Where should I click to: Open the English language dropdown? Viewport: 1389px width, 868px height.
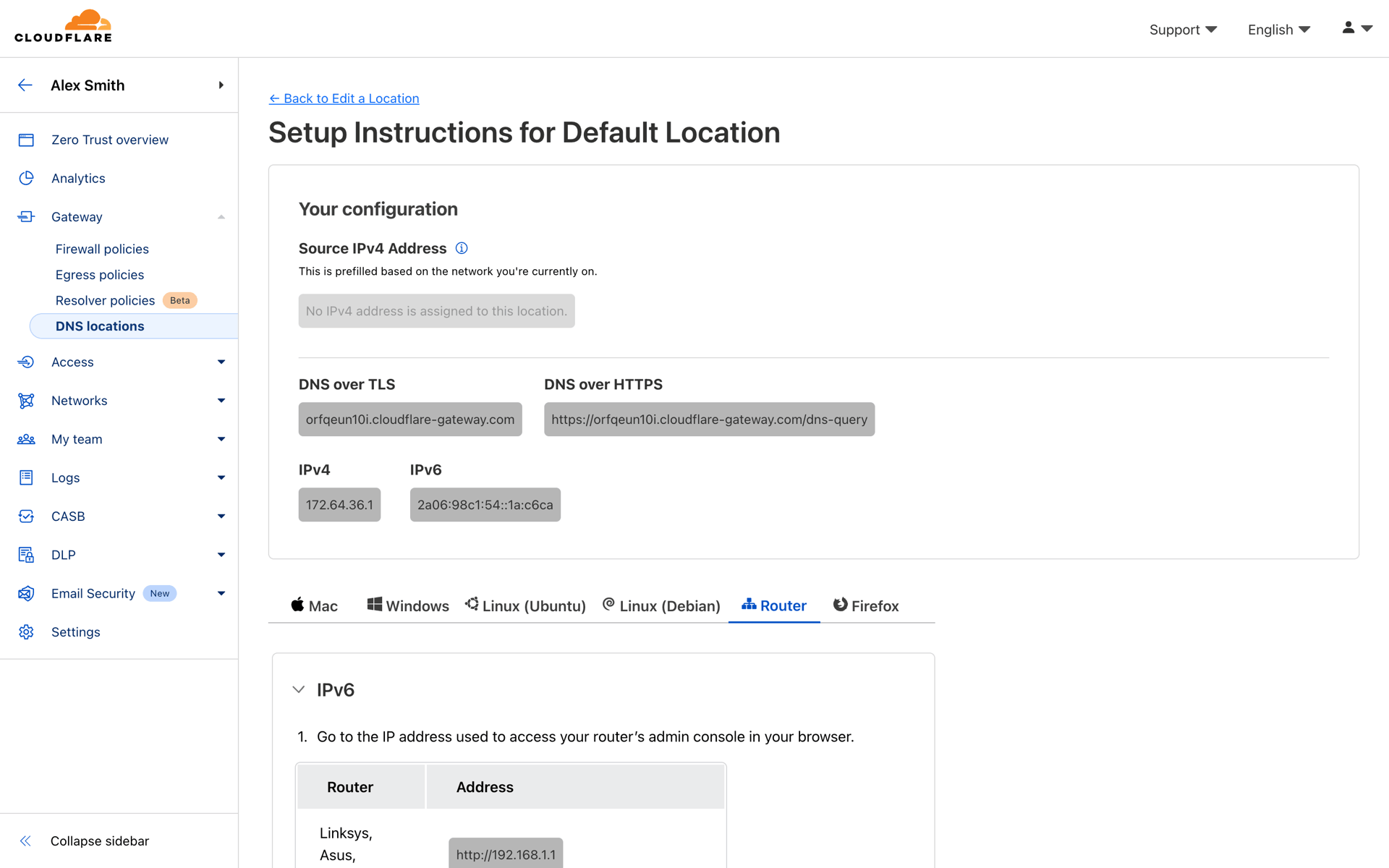tap(1278, 30)
